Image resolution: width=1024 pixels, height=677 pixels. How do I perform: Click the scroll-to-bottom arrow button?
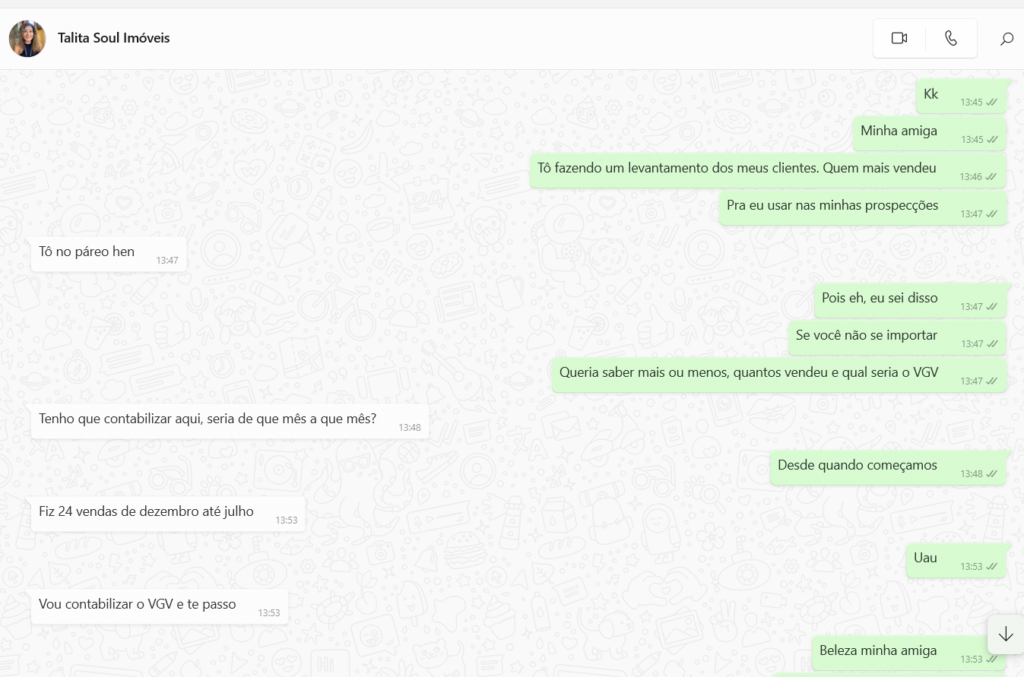1005,635
